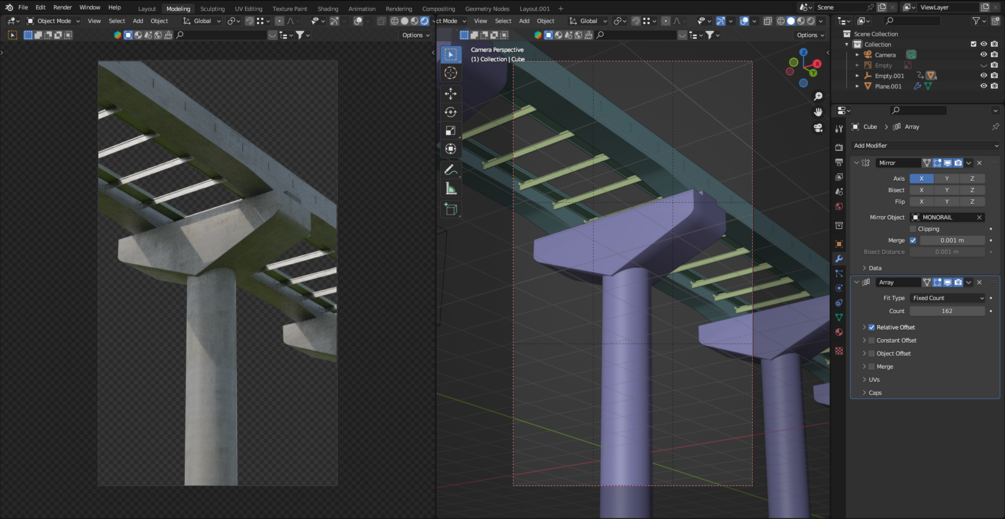Screen dimensions: 1005x519
Task: Select the Move tool
Action: pyautogui.click(x=451, y=94)
